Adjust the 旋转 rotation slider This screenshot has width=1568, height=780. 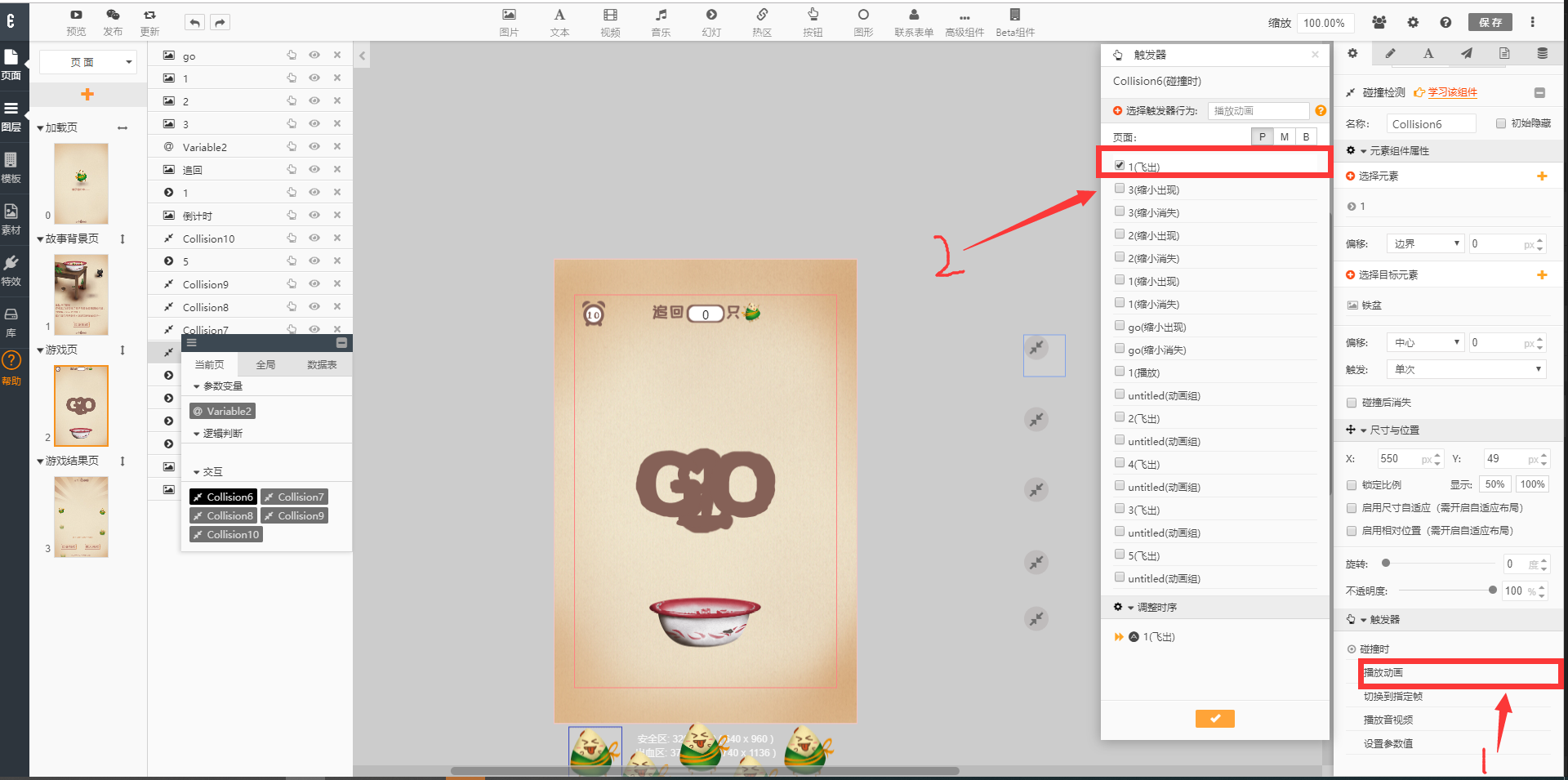click(1385, 563)
